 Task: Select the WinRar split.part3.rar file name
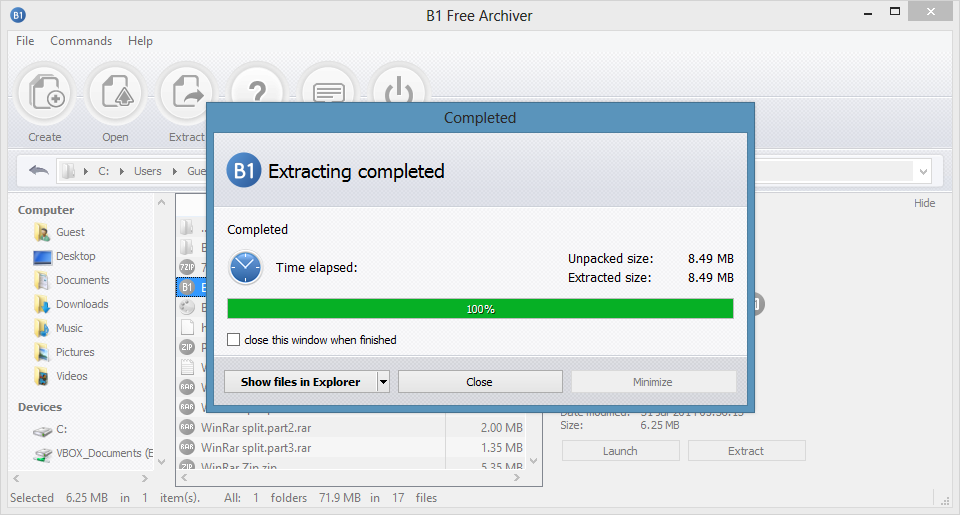tap(256, 448)
